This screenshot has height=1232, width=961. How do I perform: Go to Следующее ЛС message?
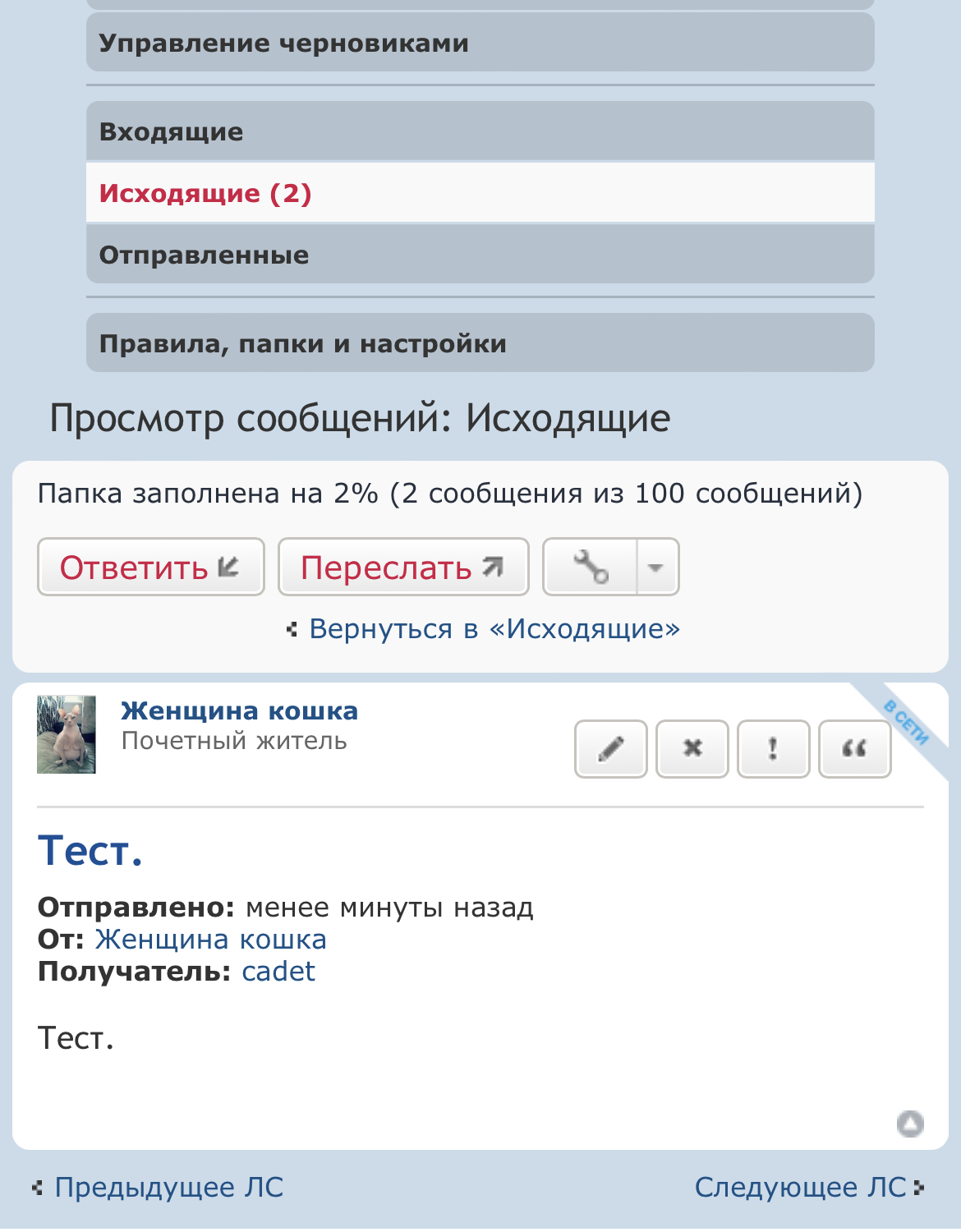pyautogui.click(x=801, y=1188)
